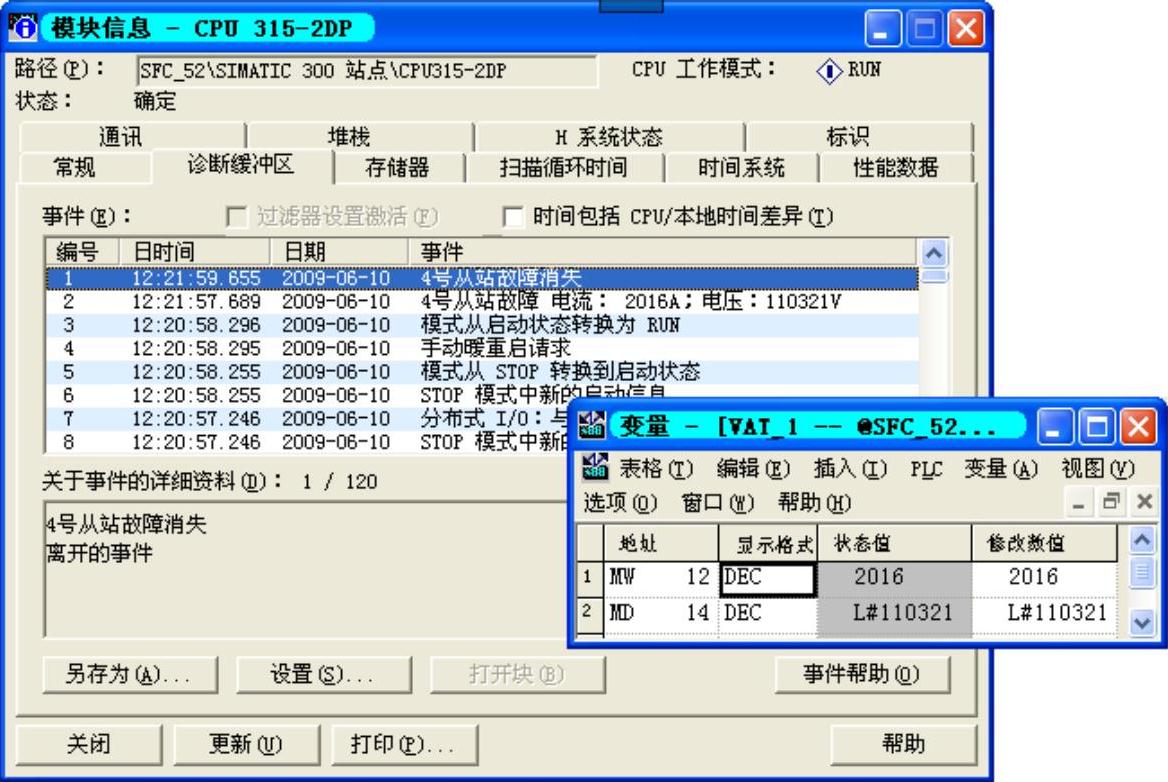Click the 打印(P)... button
Viewport: 1168px width, 782px height.
404,745
